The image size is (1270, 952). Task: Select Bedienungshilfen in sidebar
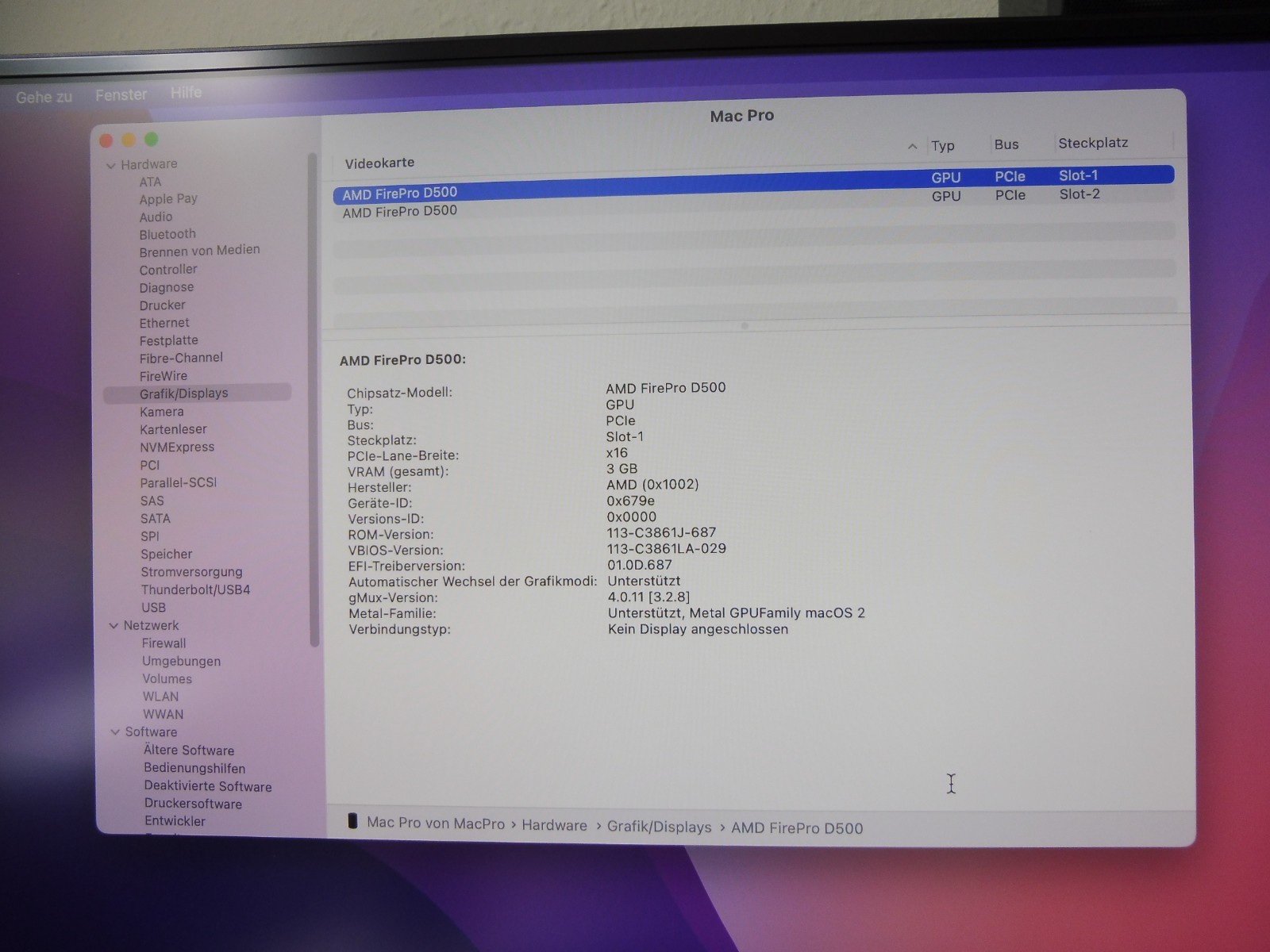pyautogui.click(x=194, y=768)
